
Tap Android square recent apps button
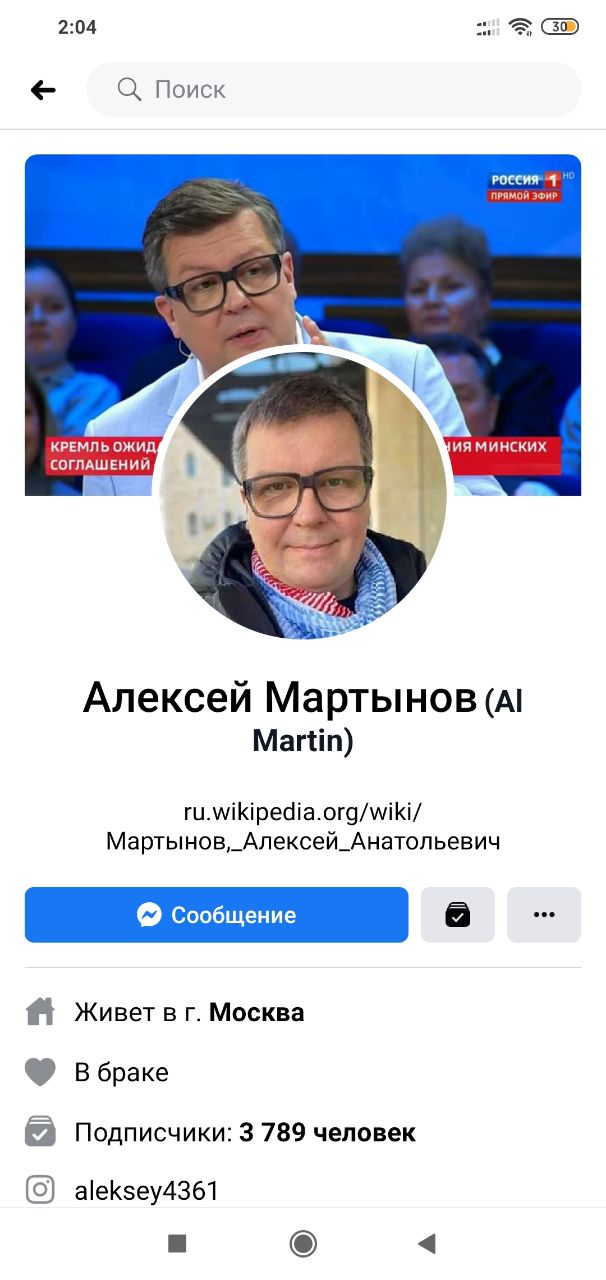(x=177, y=1243)
